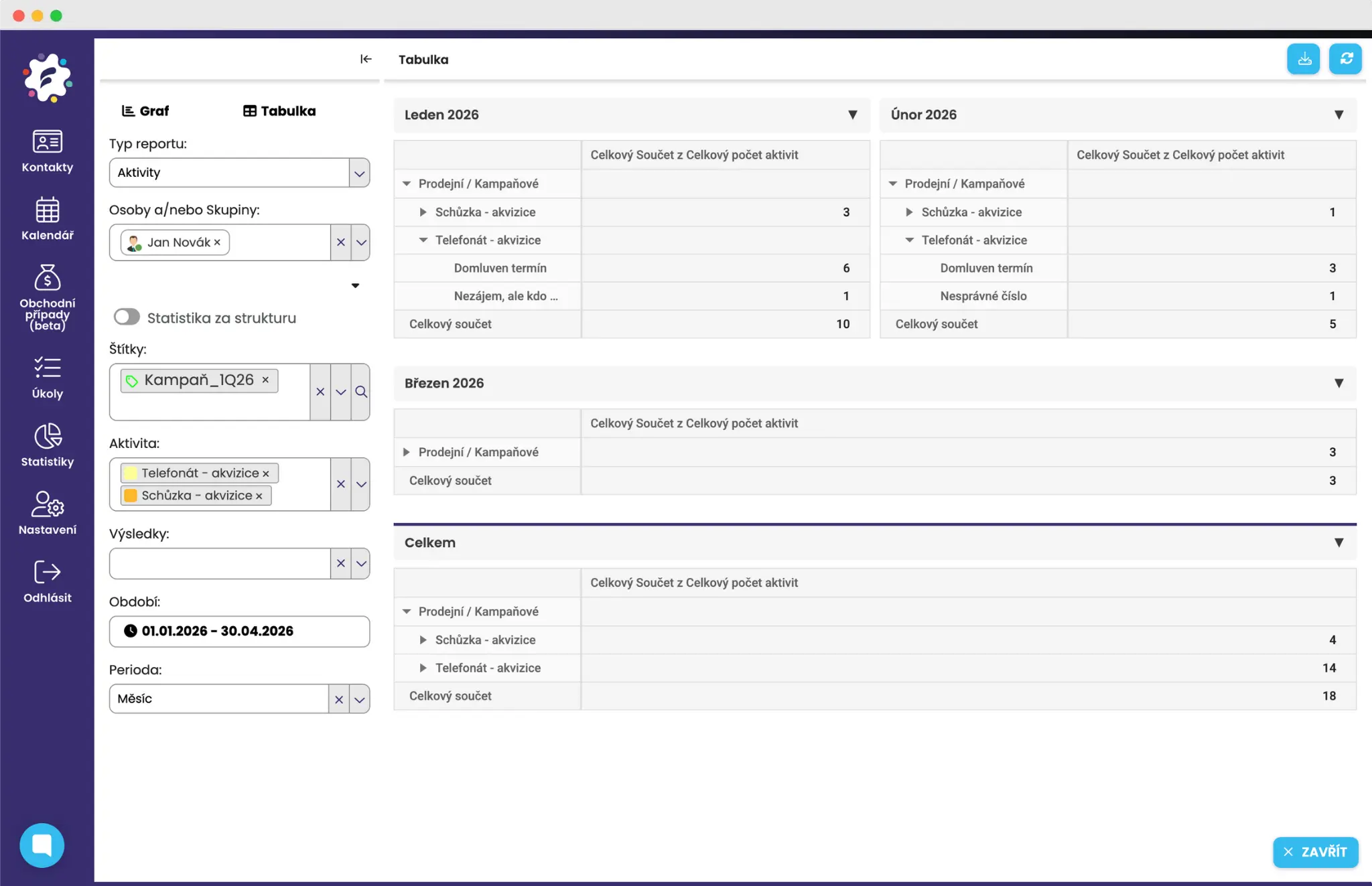This screenshot has height=886, width=1372.
Task: Remove the Kampaň_1Q26 tag
Action: coord(266,380)
